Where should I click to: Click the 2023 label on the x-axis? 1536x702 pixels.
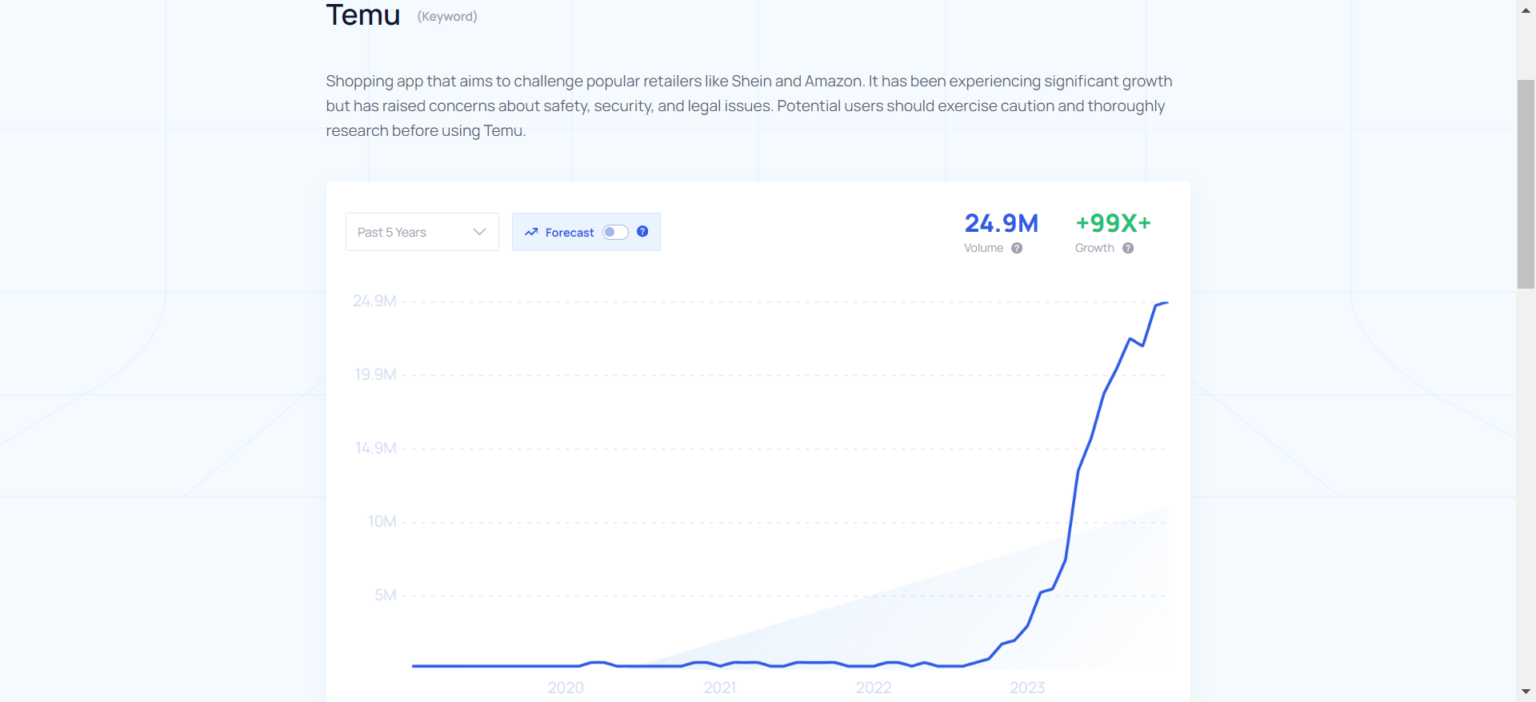(1028, 688)
